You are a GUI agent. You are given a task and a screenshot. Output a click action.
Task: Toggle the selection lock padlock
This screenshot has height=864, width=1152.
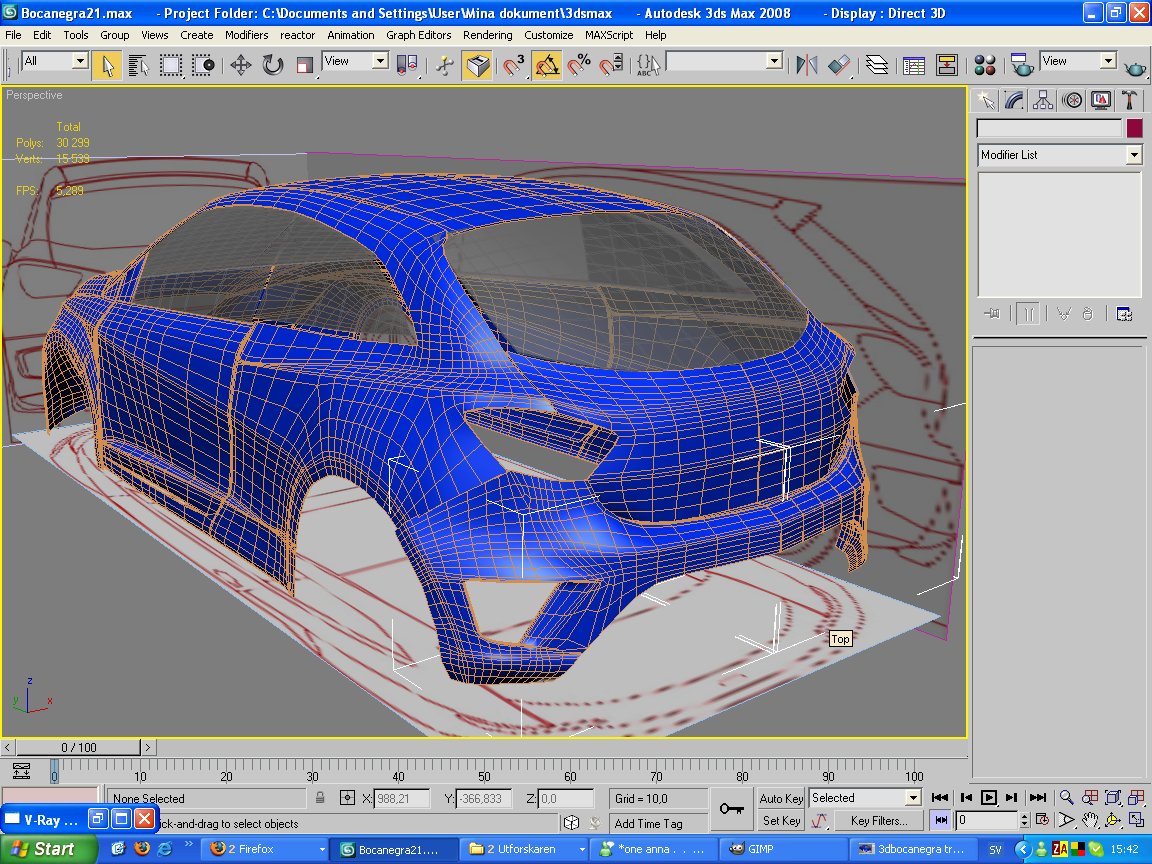click(320, 798)
